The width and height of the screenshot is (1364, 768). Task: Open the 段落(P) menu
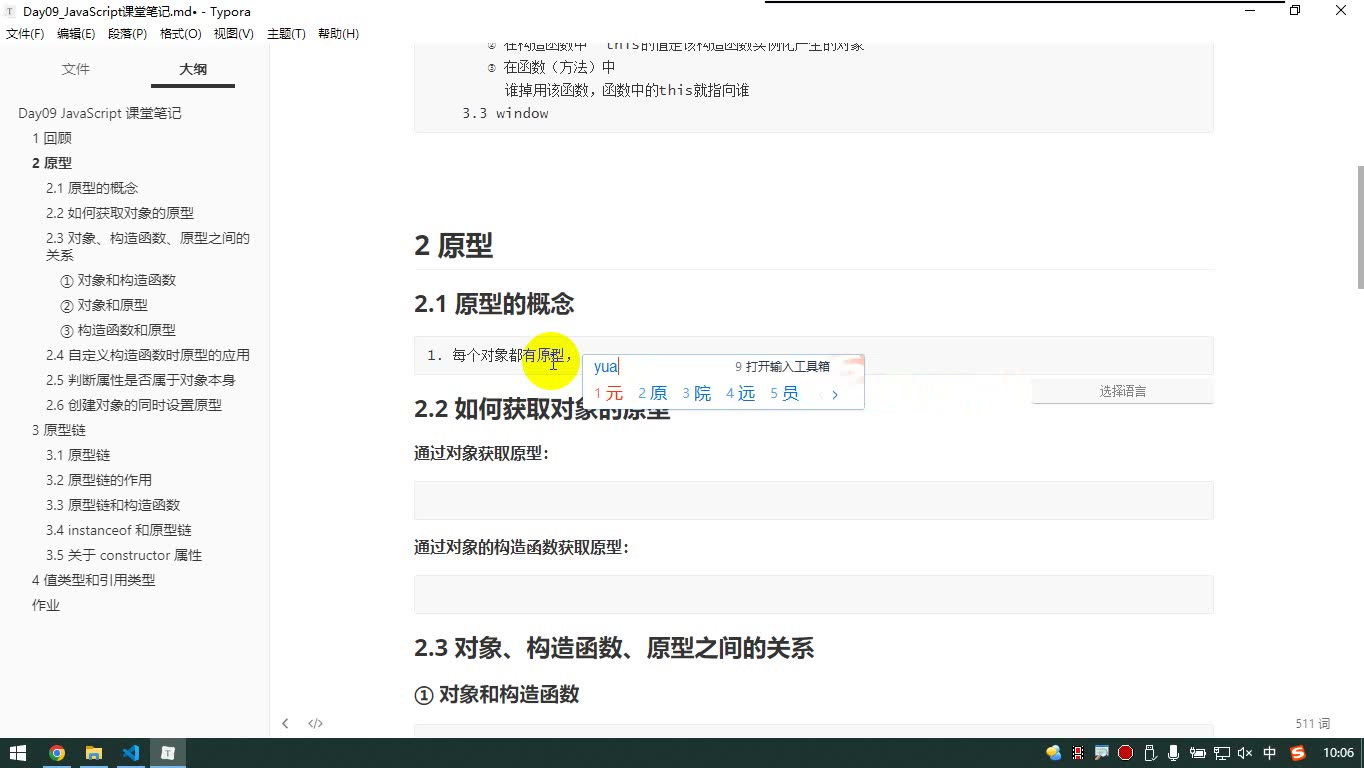point(127,34)
